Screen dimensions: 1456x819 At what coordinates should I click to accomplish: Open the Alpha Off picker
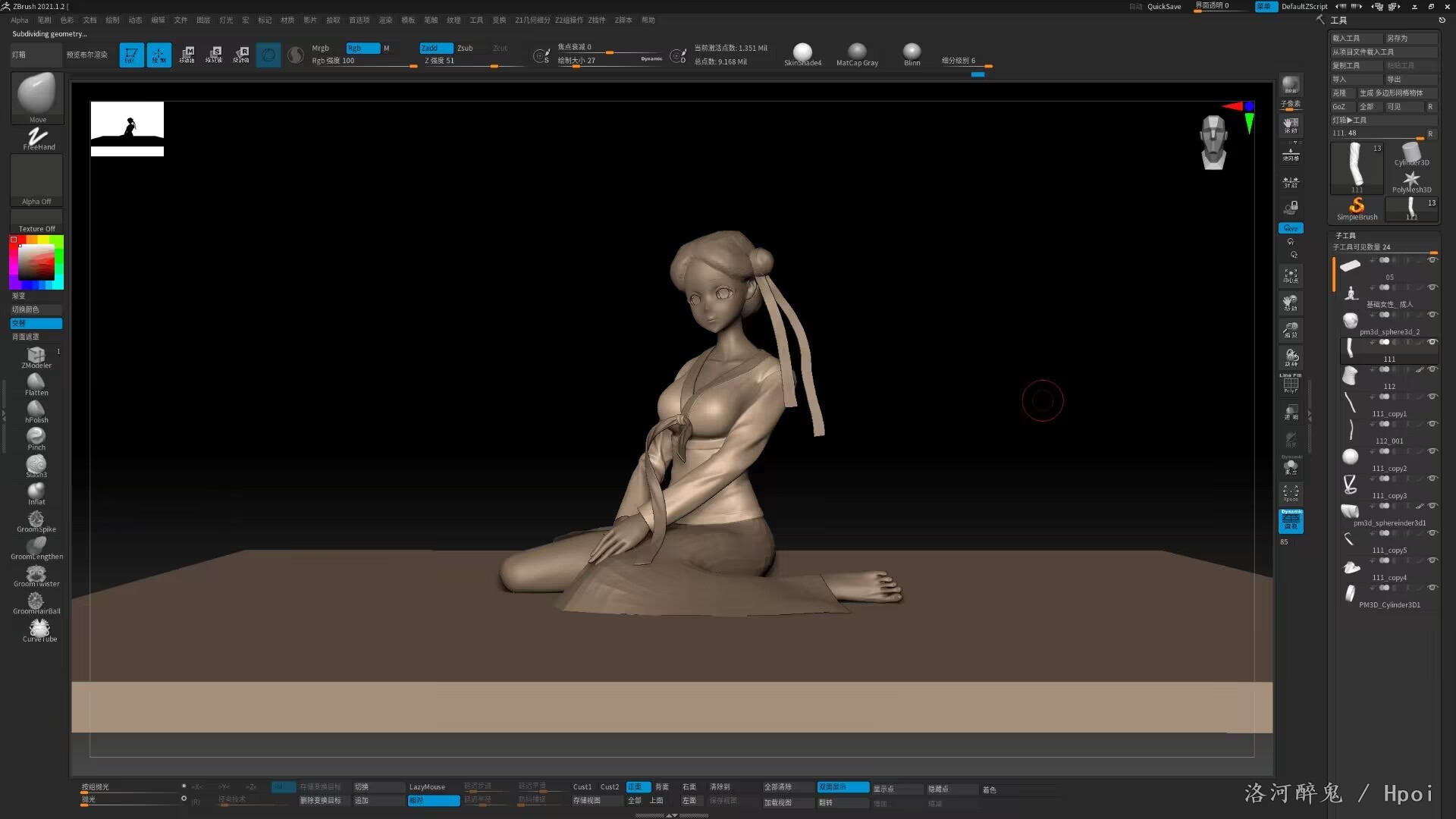click(36, 180)
